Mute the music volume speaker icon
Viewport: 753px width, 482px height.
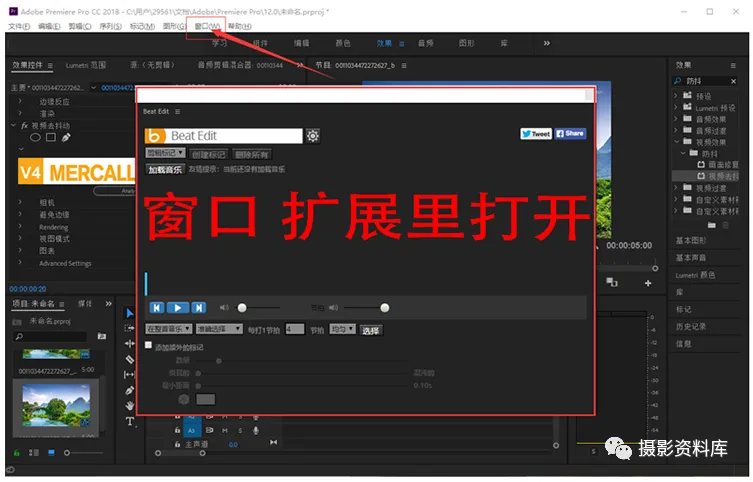point(224,308)
